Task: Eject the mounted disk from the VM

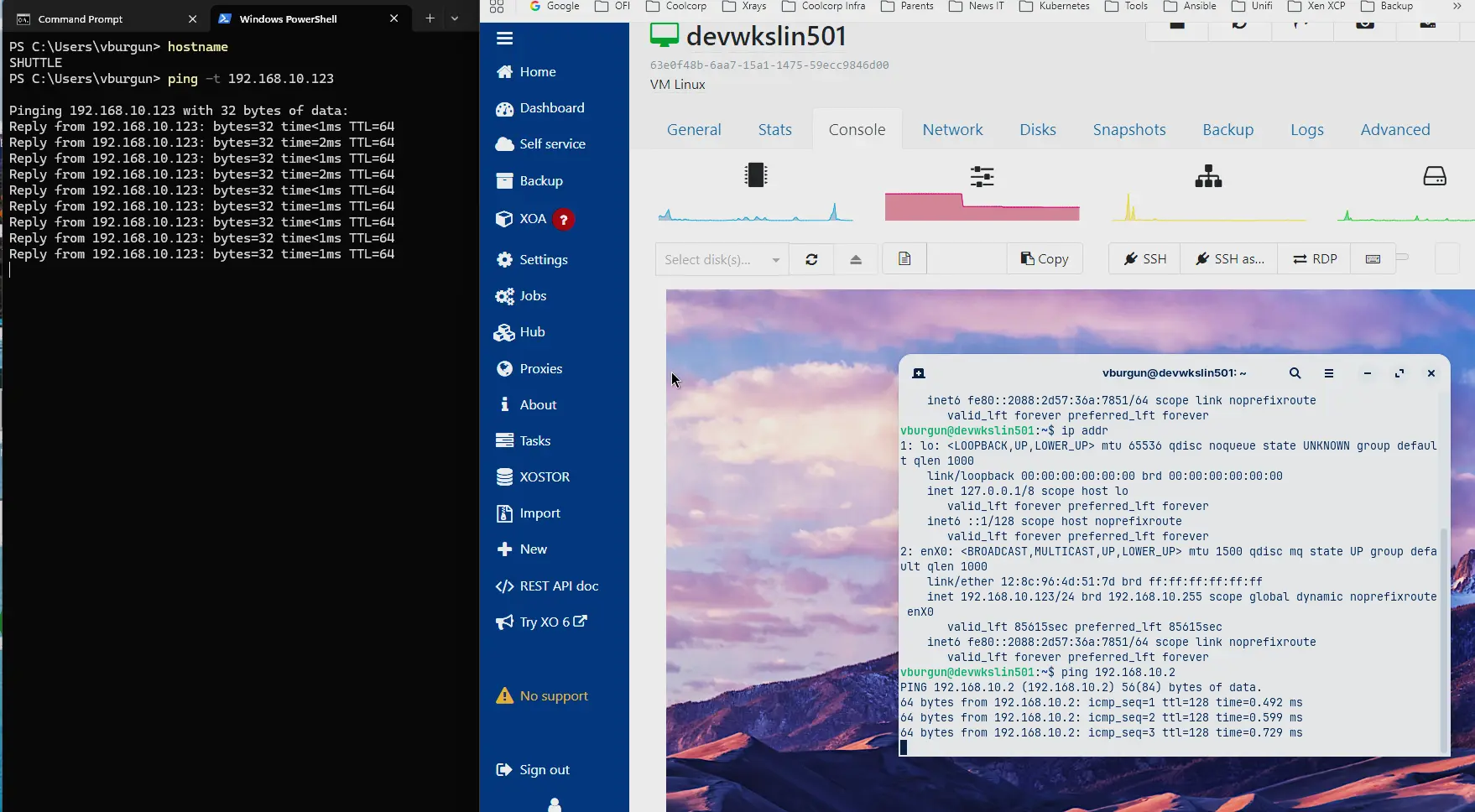Action: tap(855, 258)
